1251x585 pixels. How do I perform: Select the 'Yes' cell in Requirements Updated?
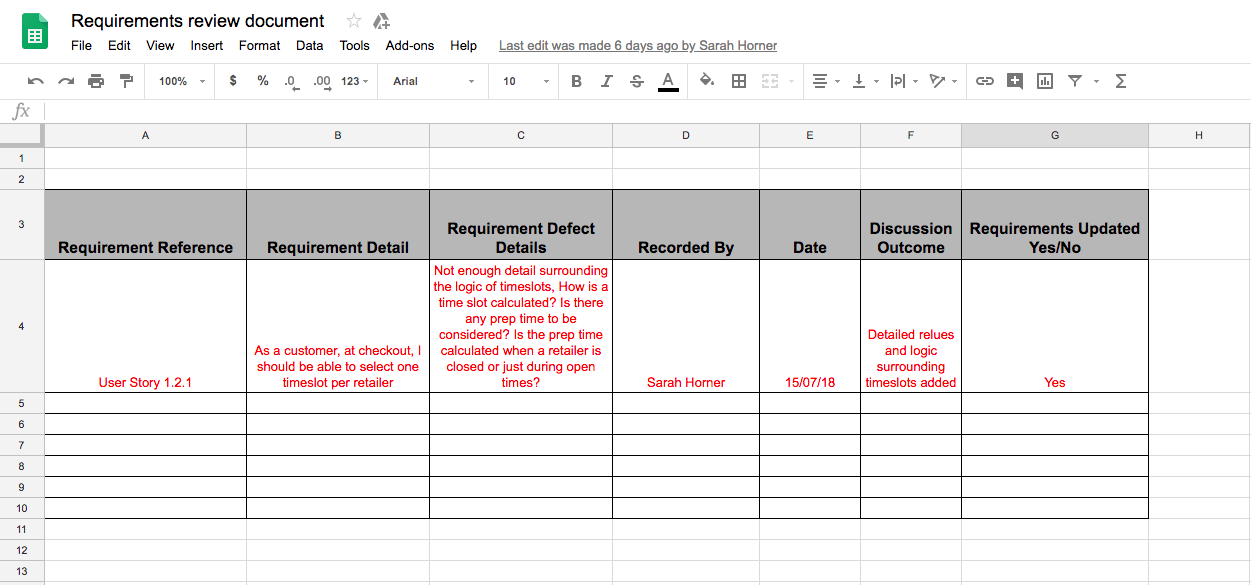click(x=1055, y=326)
